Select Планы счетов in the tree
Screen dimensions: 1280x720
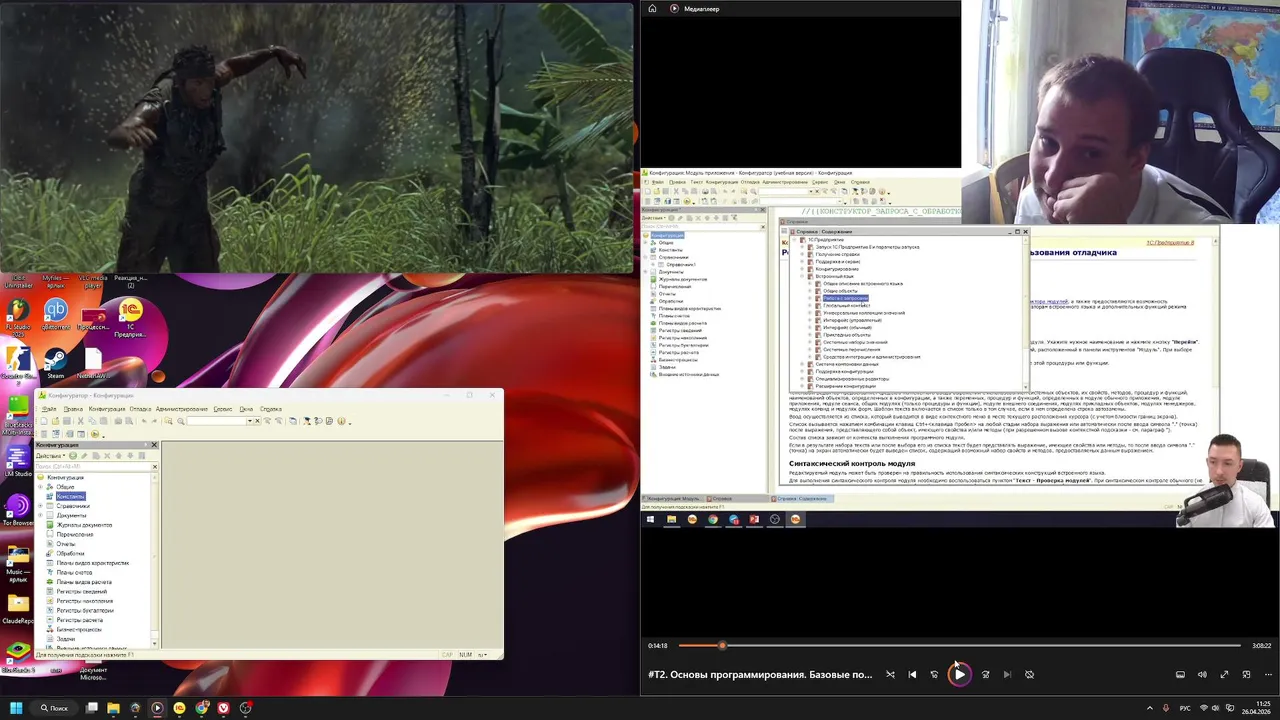pyautogui.click(x=74, y=572)
